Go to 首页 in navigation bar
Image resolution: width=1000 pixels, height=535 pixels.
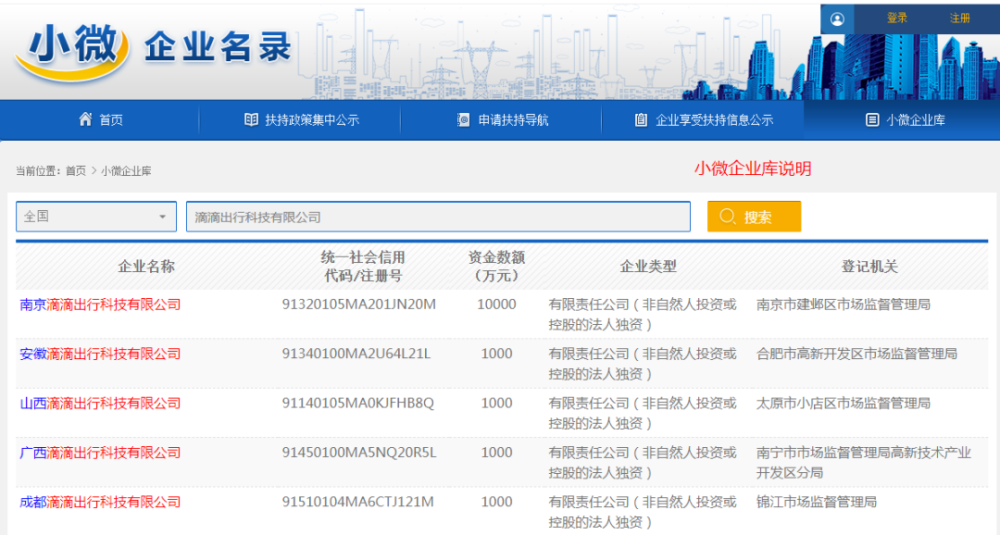tap(101, 120)
